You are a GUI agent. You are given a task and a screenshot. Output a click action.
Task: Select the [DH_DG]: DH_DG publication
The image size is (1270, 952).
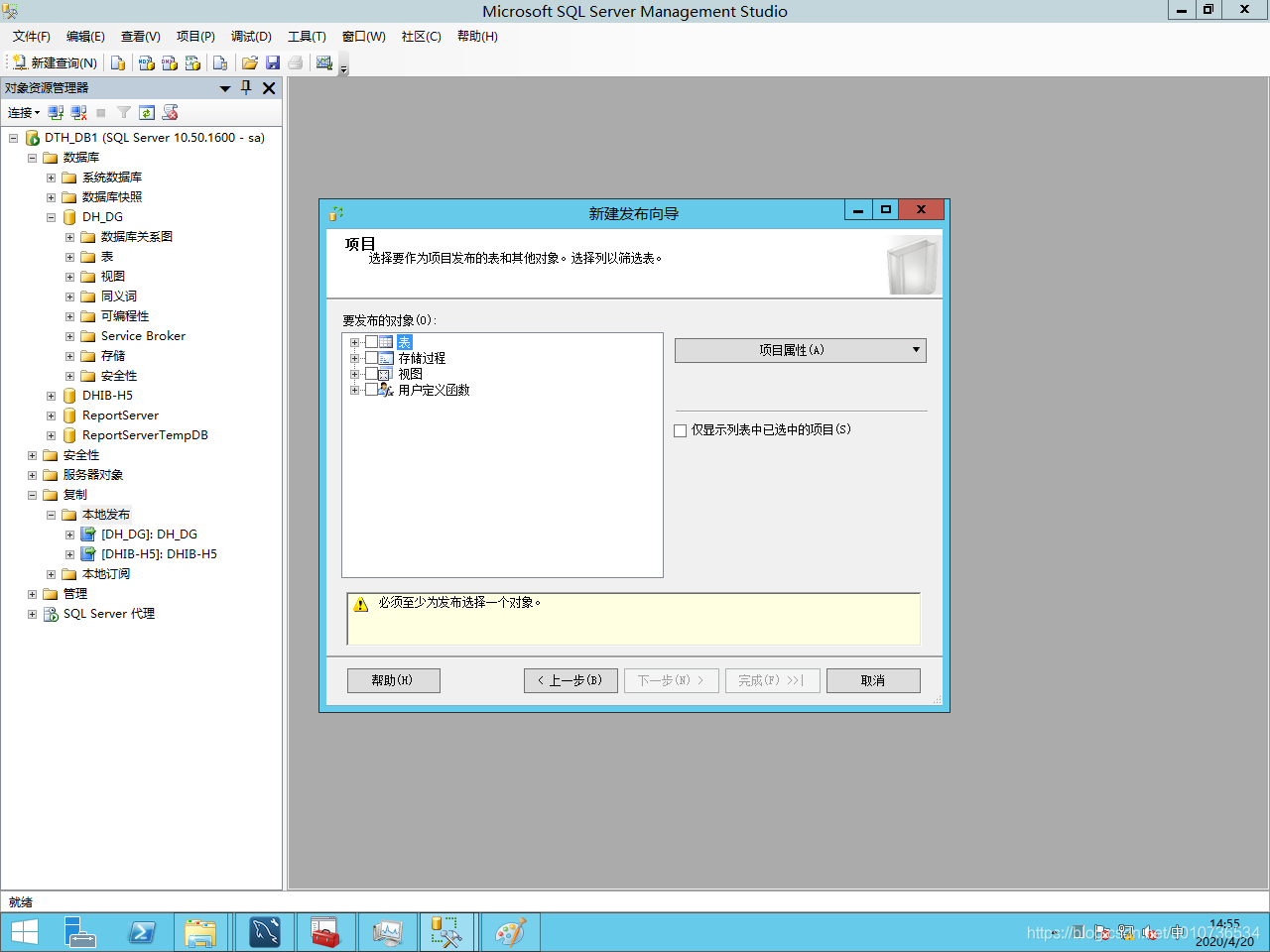pyautogui.click(x=149, y=535)
